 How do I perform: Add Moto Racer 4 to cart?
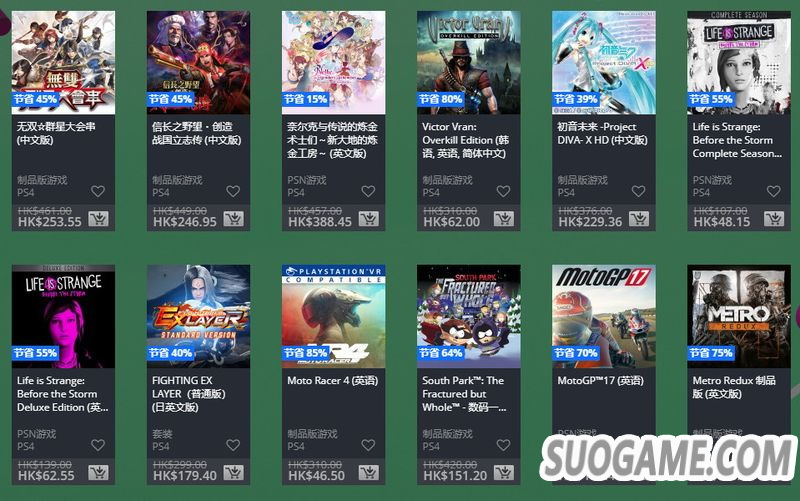(368, 473)
